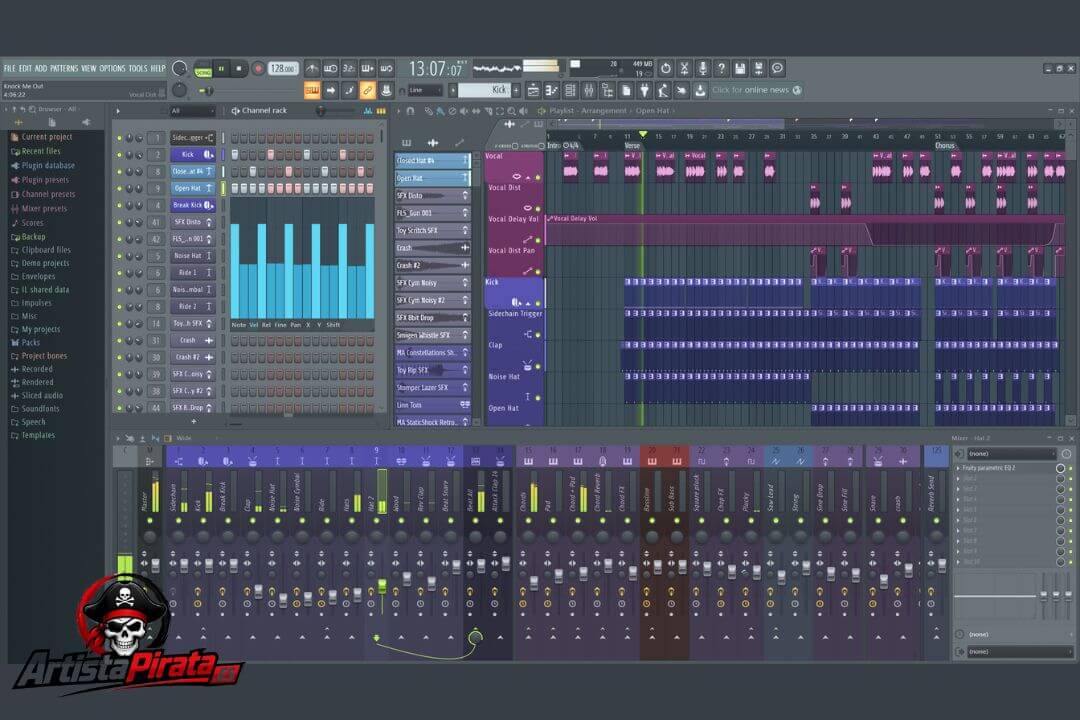Open the FILE menu
The image size is (1080, 720).
[10, 68]
